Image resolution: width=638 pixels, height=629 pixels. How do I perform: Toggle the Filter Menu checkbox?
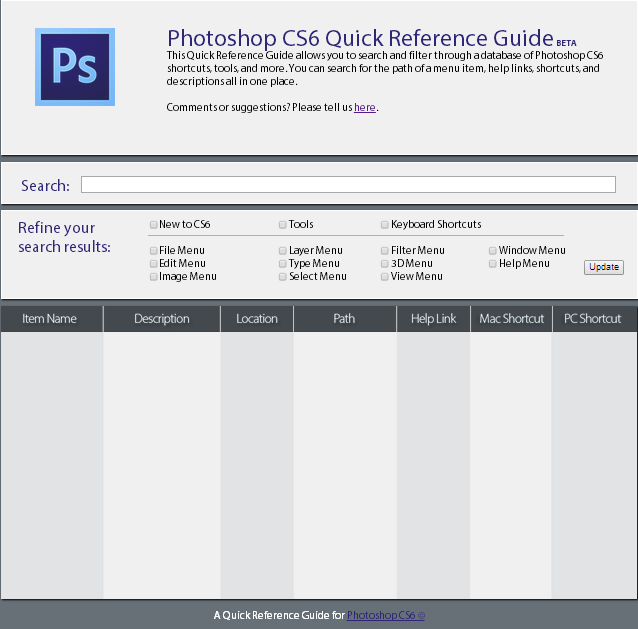coord(385,251)
